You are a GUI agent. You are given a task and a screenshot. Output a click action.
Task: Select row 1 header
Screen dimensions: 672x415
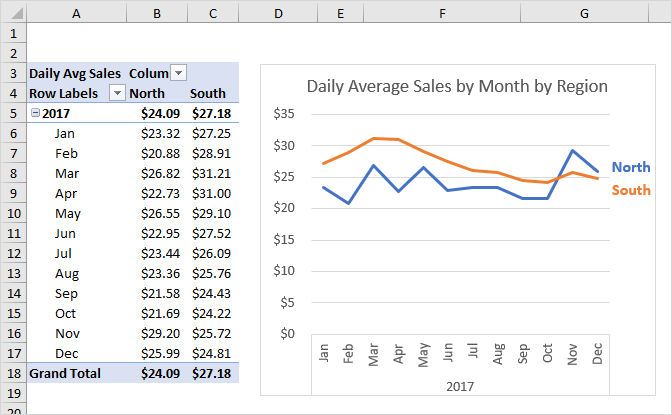(x=13, y=33)
